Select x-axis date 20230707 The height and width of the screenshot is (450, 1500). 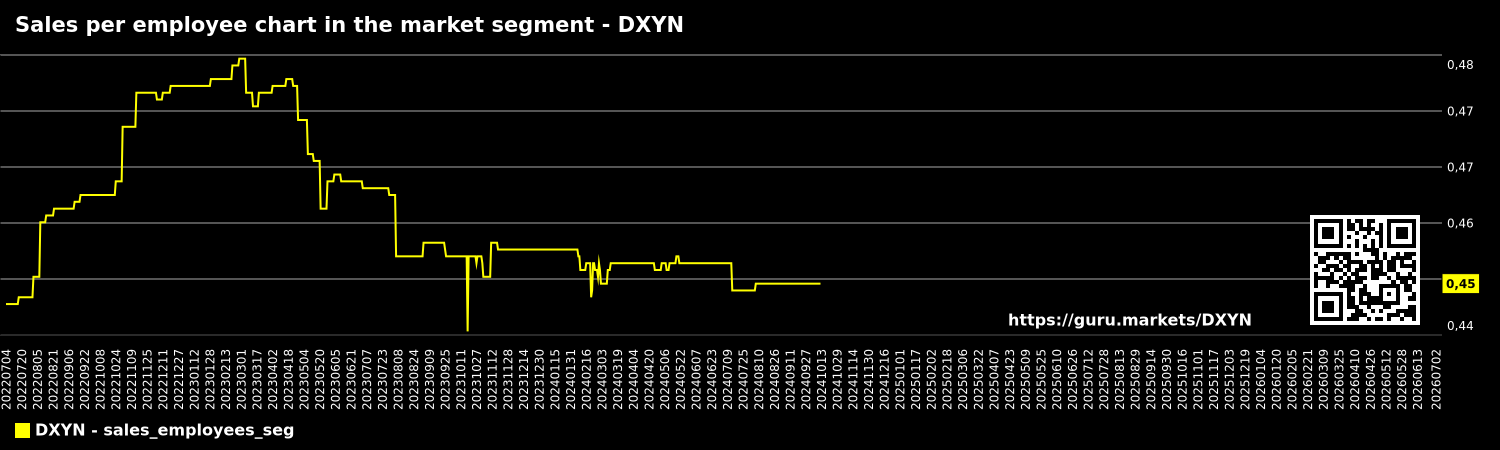(367, 378)
